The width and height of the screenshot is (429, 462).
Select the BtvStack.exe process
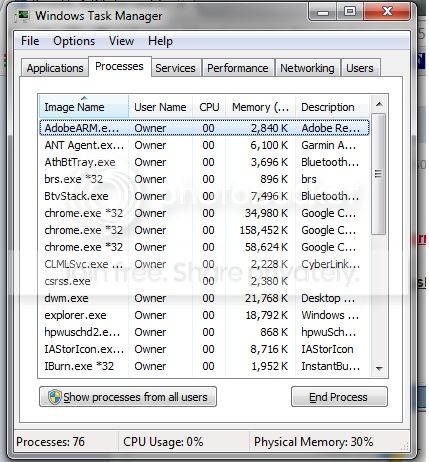click(x=204, y=196)
